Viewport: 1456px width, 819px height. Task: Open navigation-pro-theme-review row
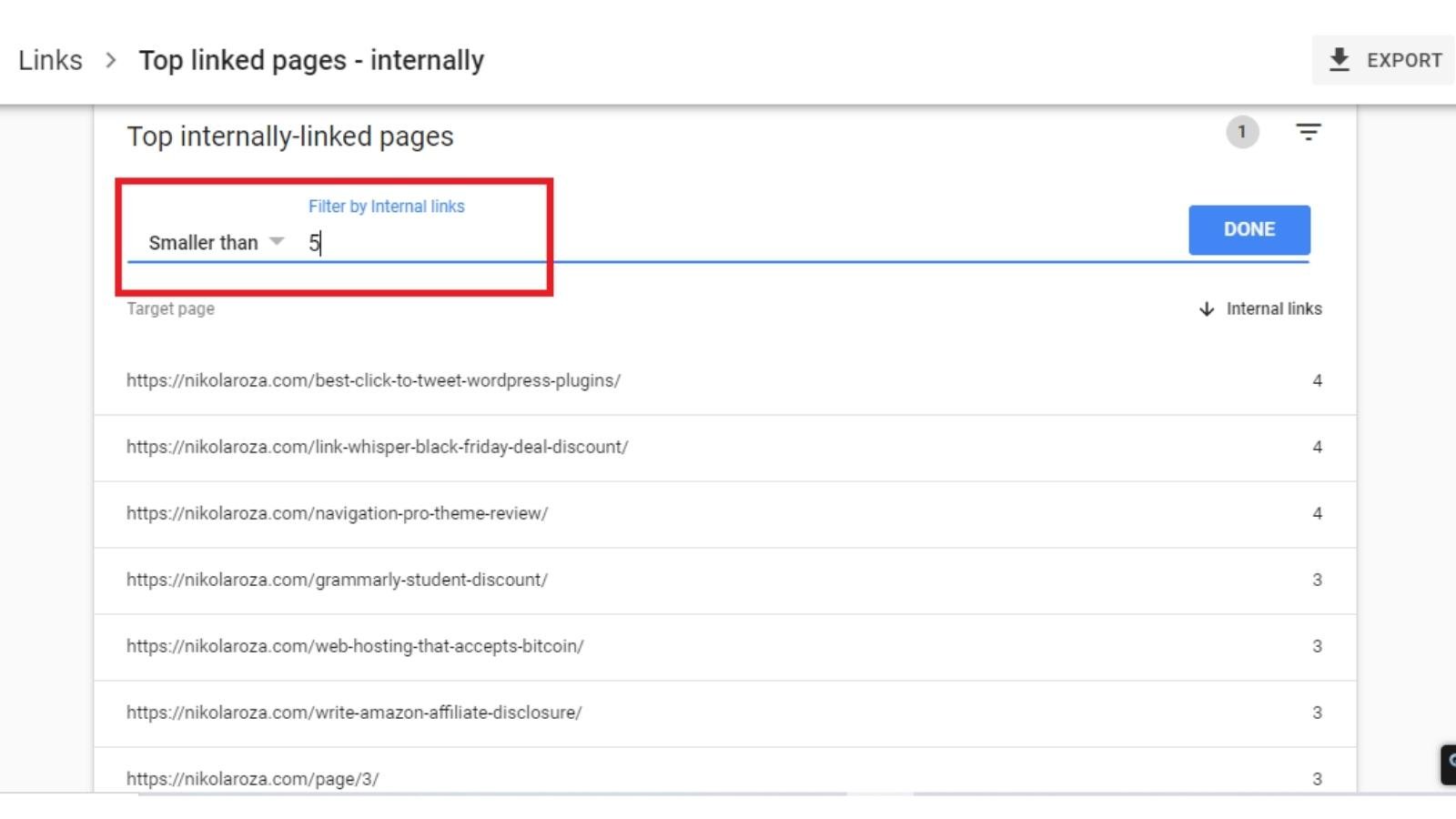724,514
